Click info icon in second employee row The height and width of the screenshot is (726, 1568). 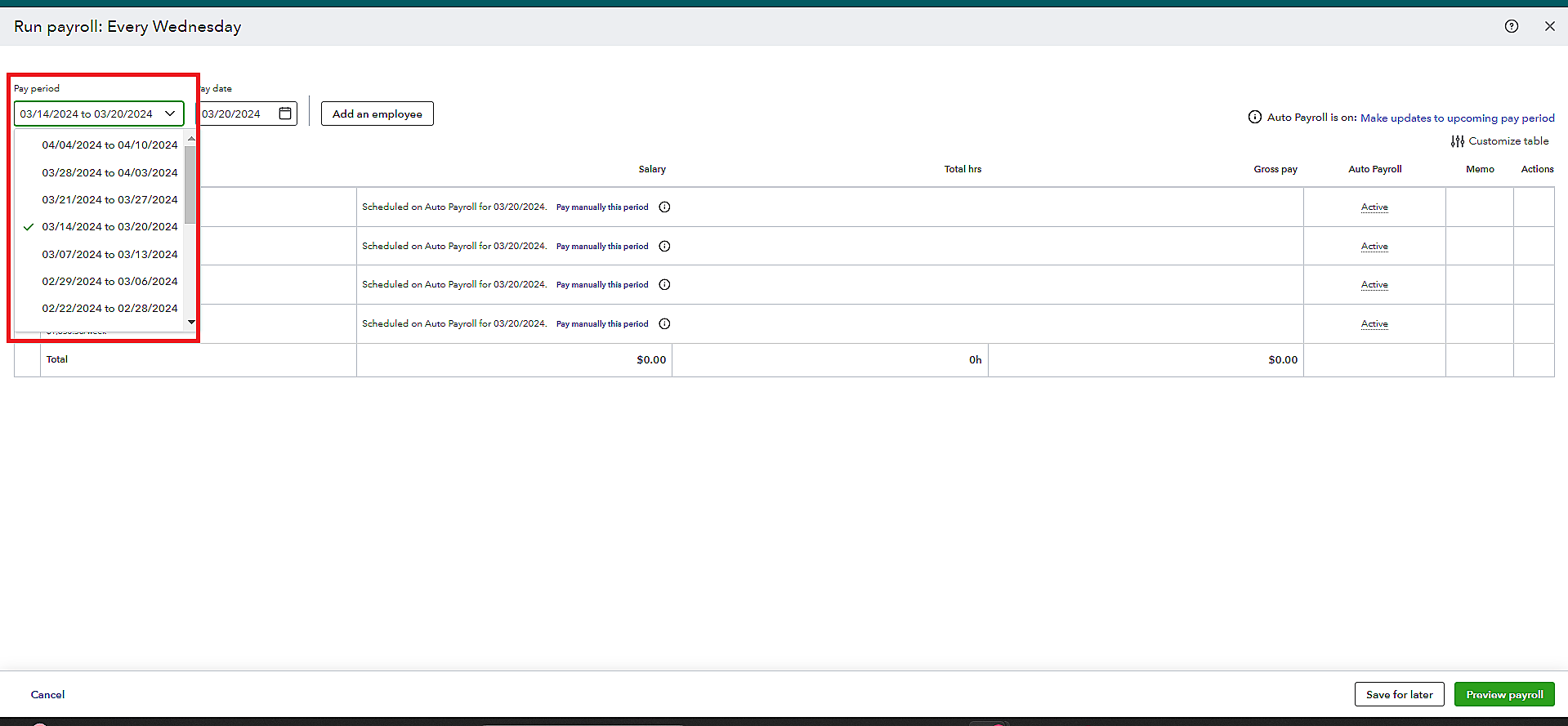coord(664,247)
